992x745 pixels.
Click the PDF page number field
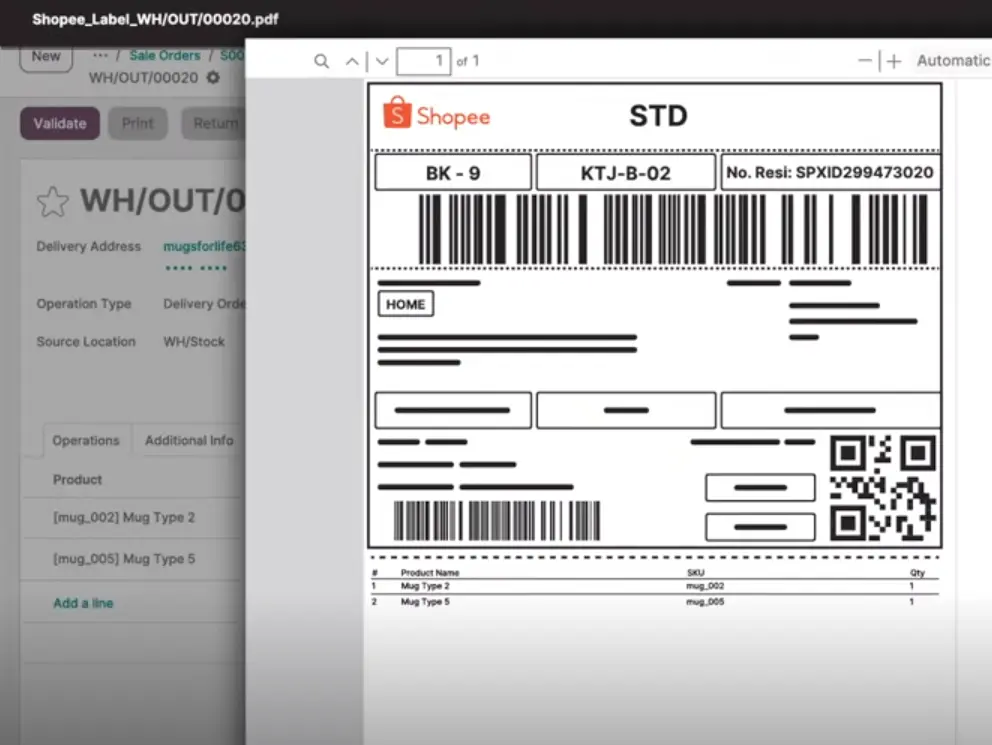click(423, 61)
